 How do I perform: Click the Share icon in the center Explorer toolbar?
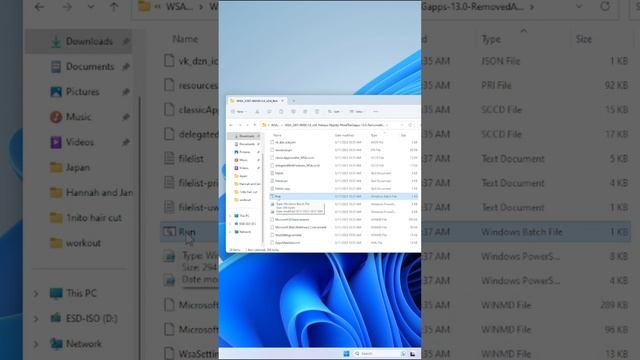point(305,111)
